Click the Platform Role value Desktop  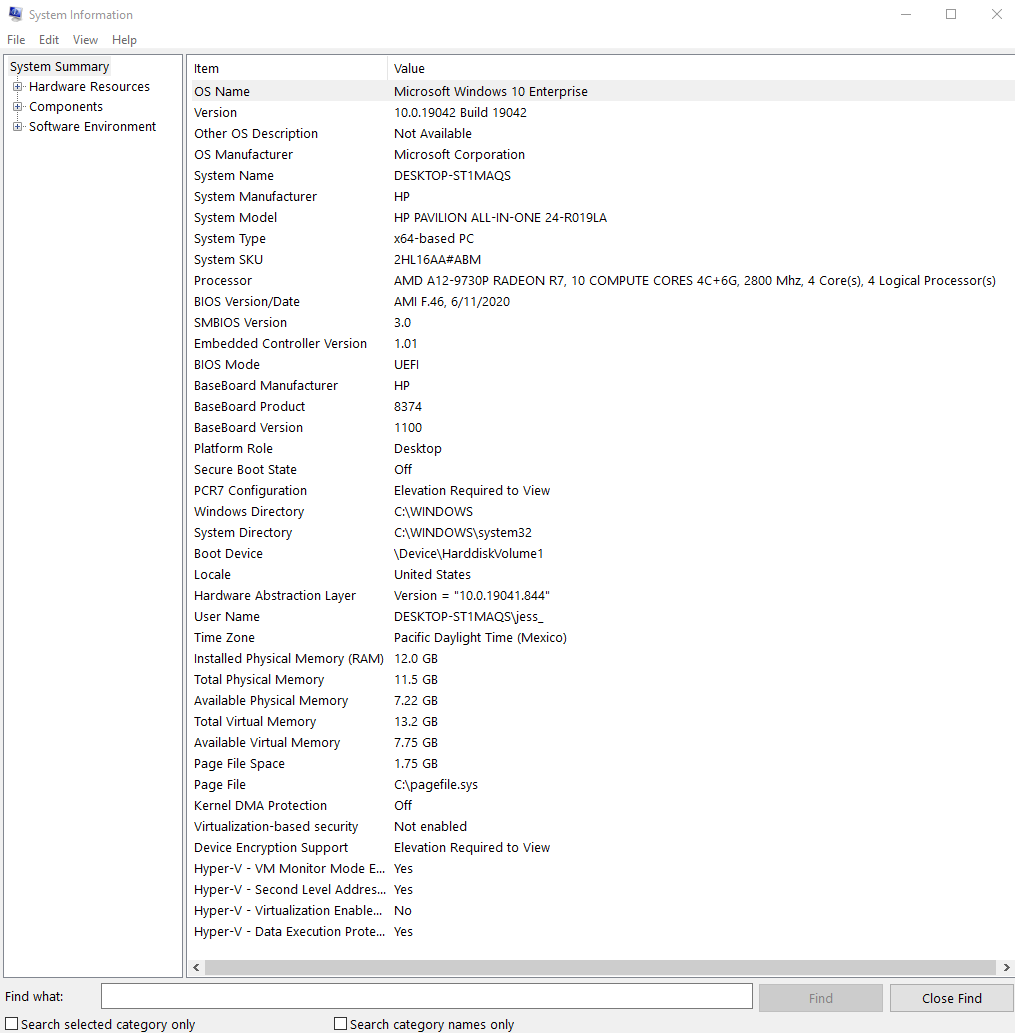coord(418,449)
